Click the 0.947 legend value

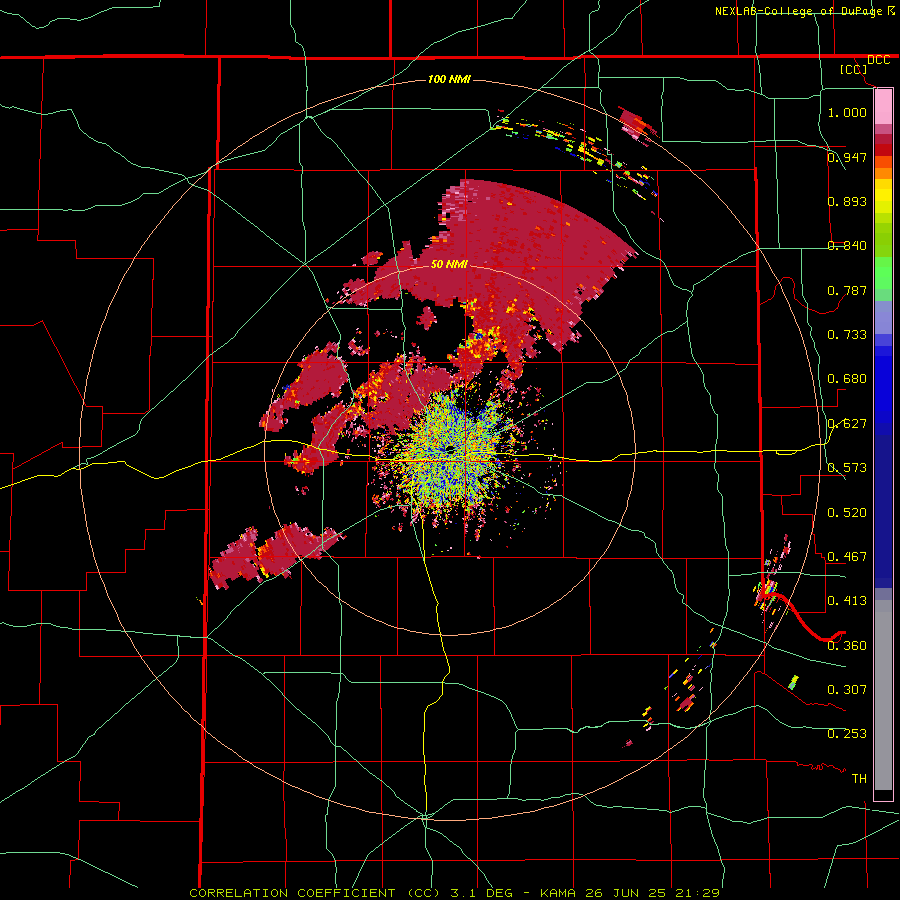[847, 157]
